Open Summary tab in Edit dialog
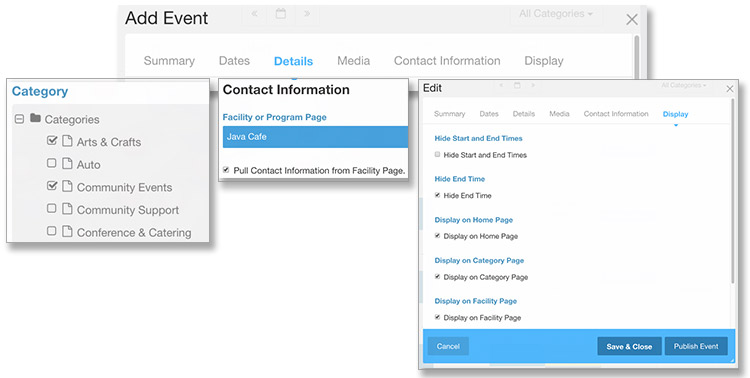This screenshot has height=378, width=750. (449, 114)
